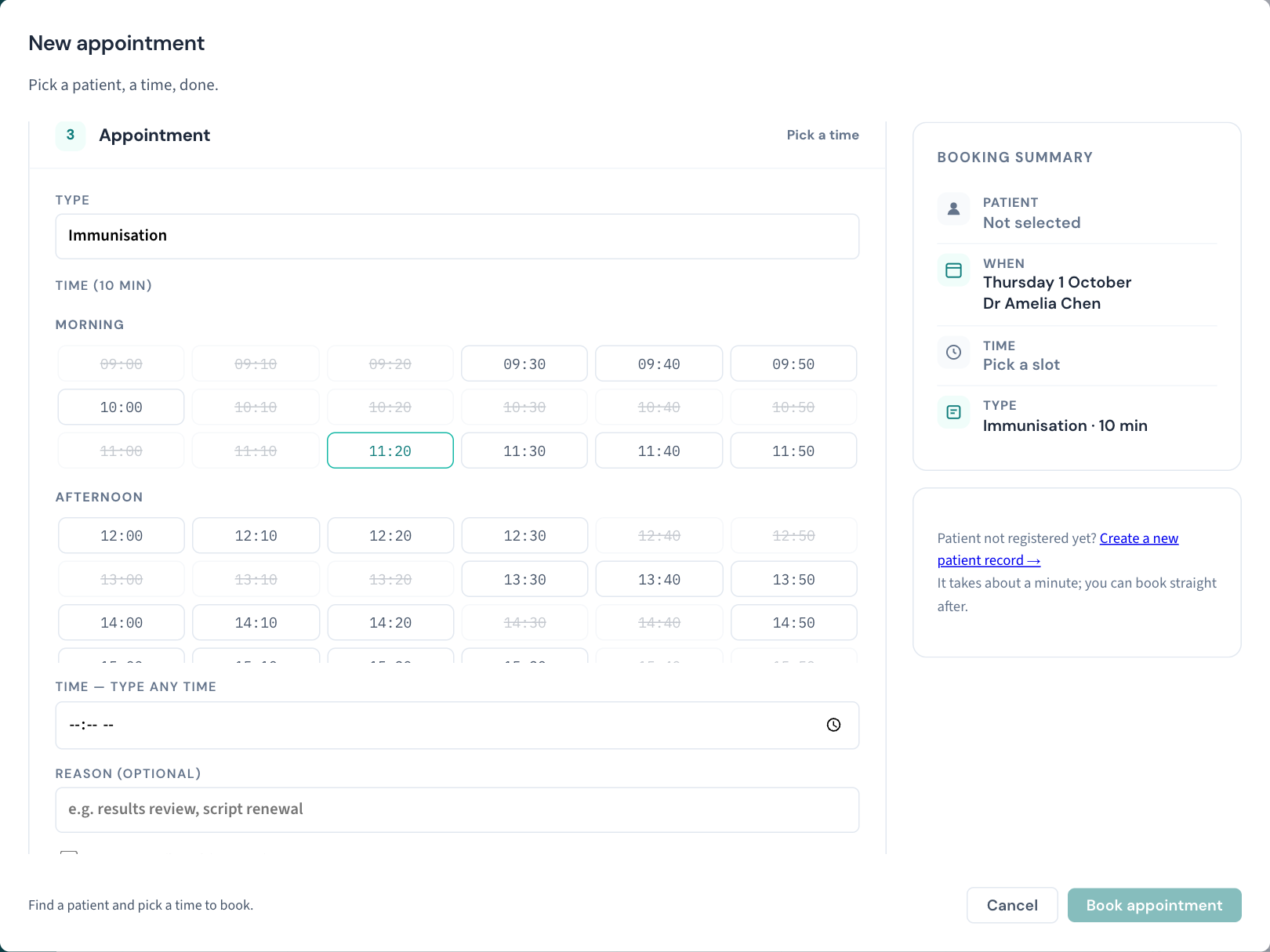This screenshot has height=952, width=1270.
Task: Open the Immunisation type dropdown
Action: [x=457, y=236]
